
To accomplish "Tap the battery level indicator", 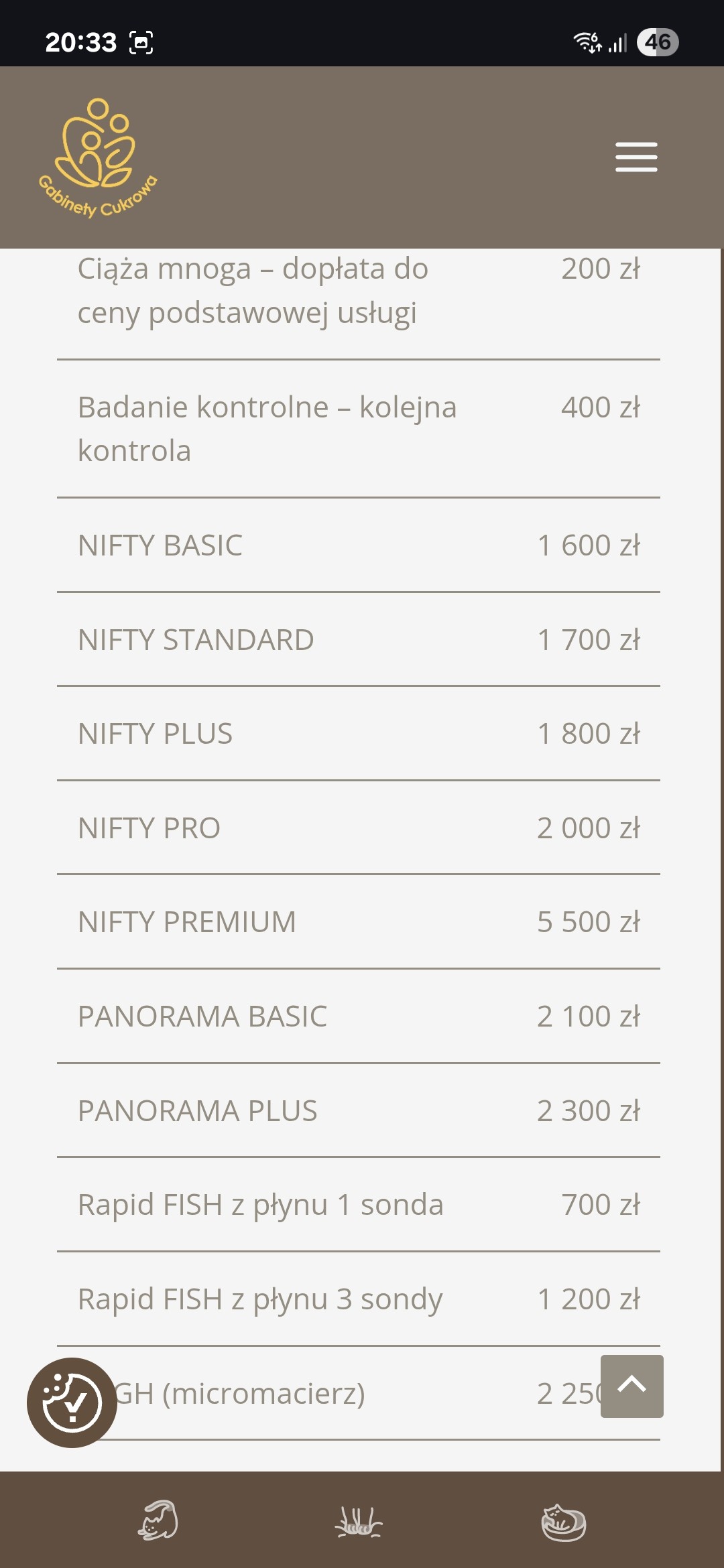I will 658,42.
